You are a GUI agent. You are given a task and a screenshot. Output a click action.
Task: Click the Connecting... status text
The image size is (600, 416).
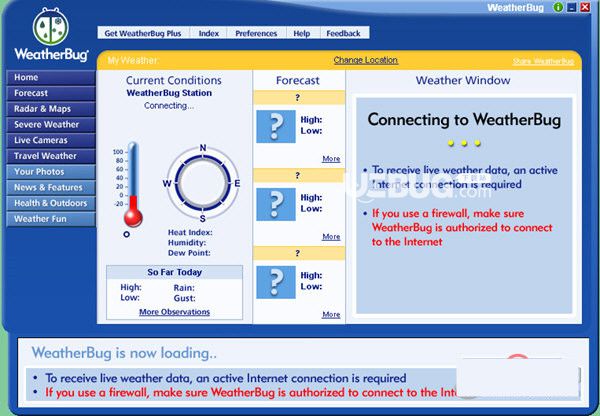[169, 106]
